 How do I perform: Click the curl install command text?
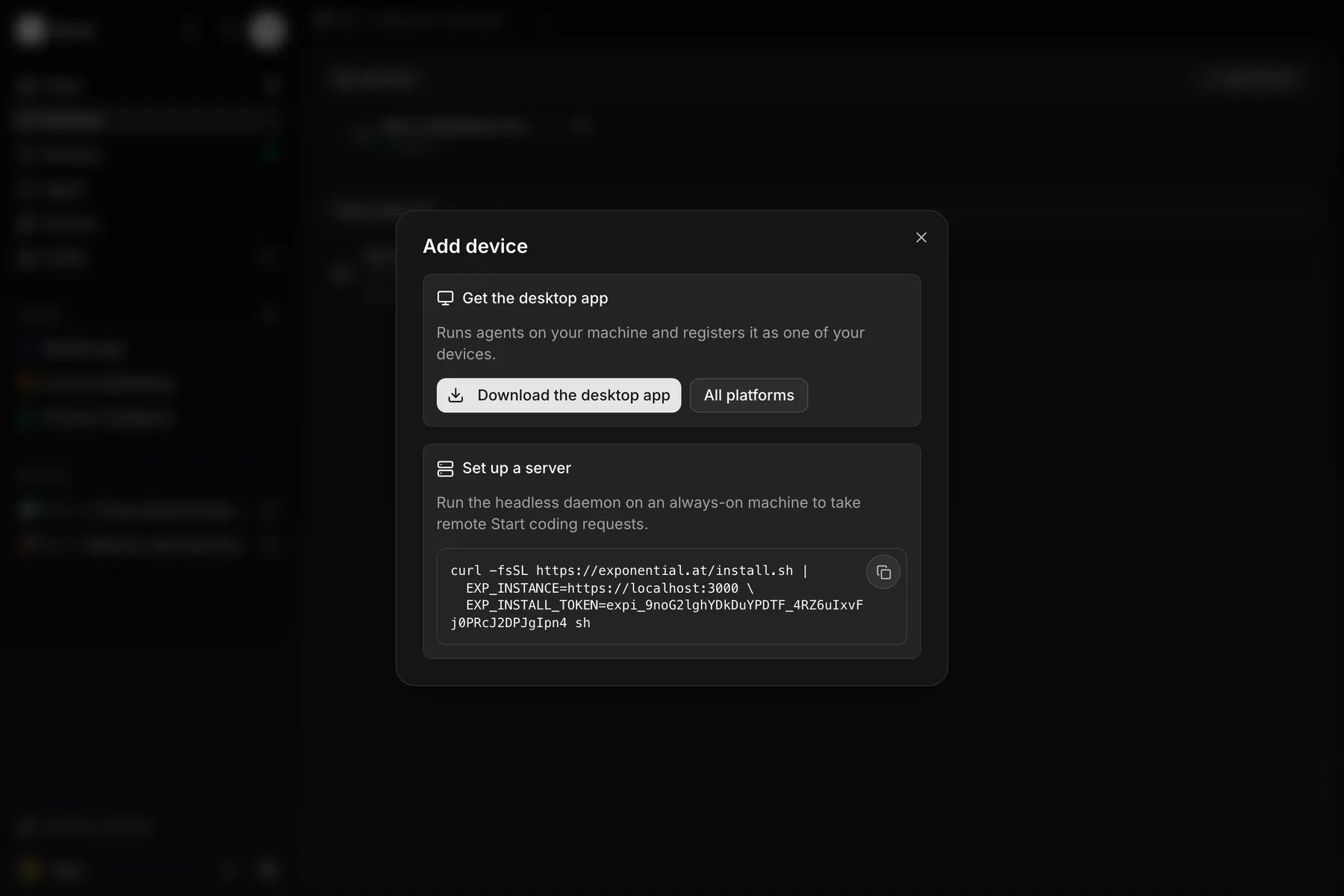pyautogui.click(x=657, y=597)
